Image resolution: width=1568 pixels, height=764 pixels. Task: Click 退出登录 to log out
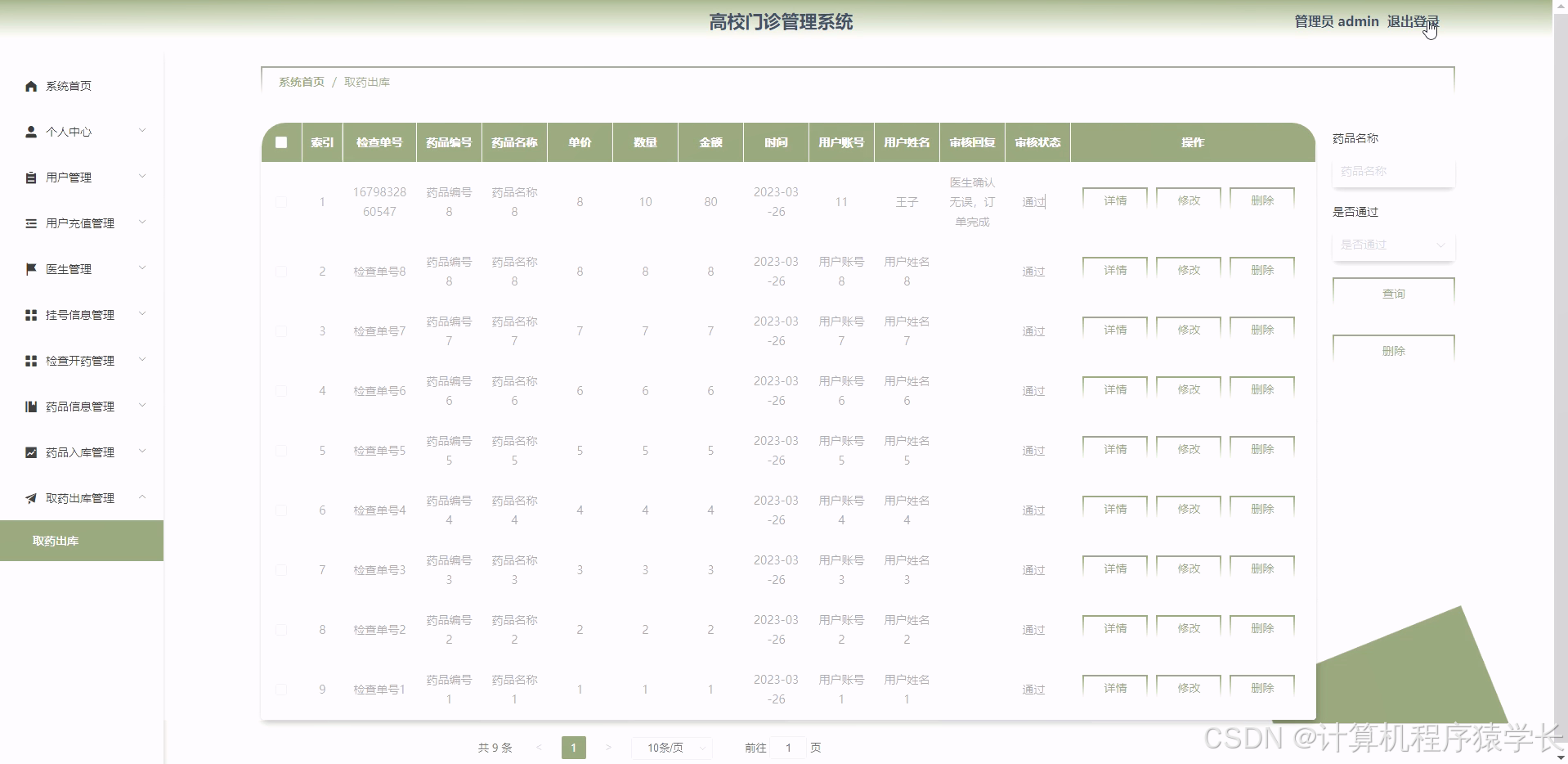[1413, 22]
